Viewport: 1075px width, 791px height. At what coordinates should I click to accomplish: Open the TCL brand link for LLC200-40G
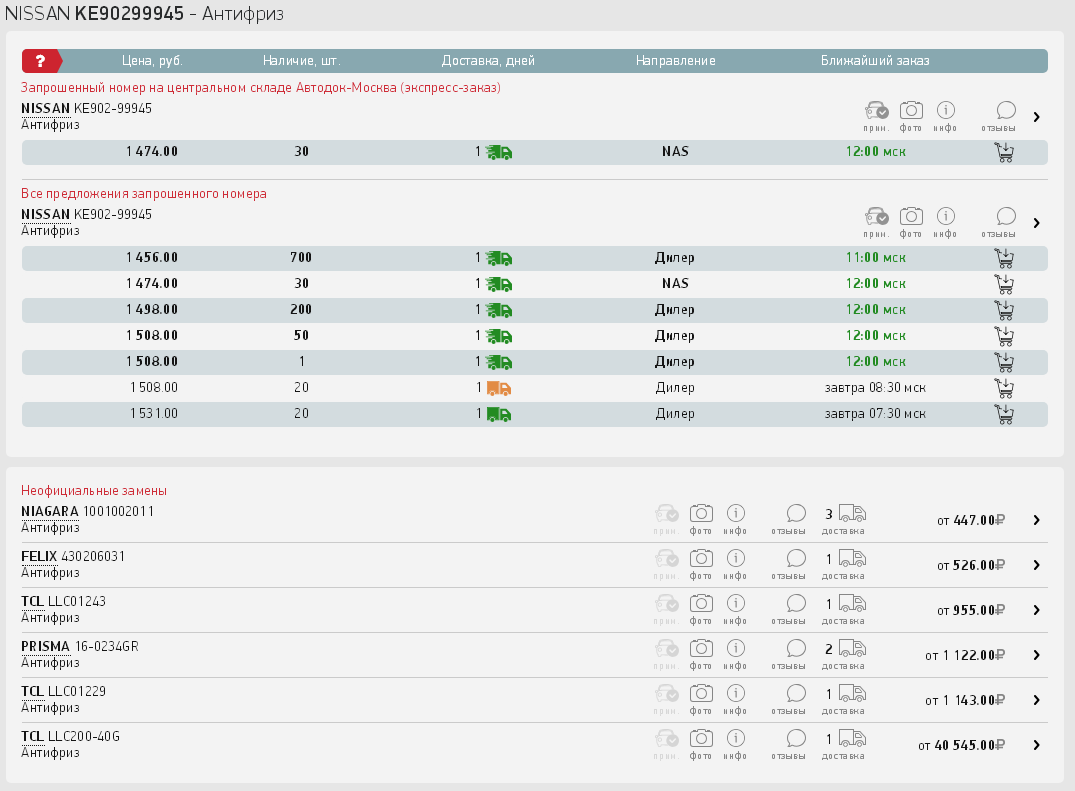pos(32,737)
